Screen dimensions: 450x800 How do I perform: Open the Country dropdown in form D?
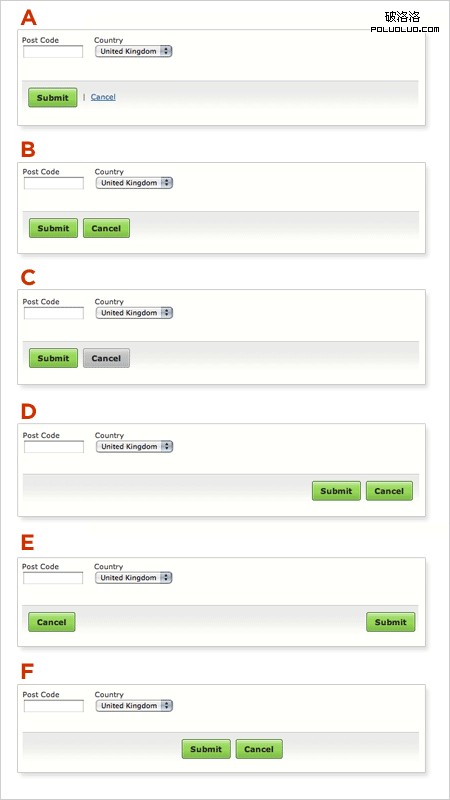click(x=134, y=446)
